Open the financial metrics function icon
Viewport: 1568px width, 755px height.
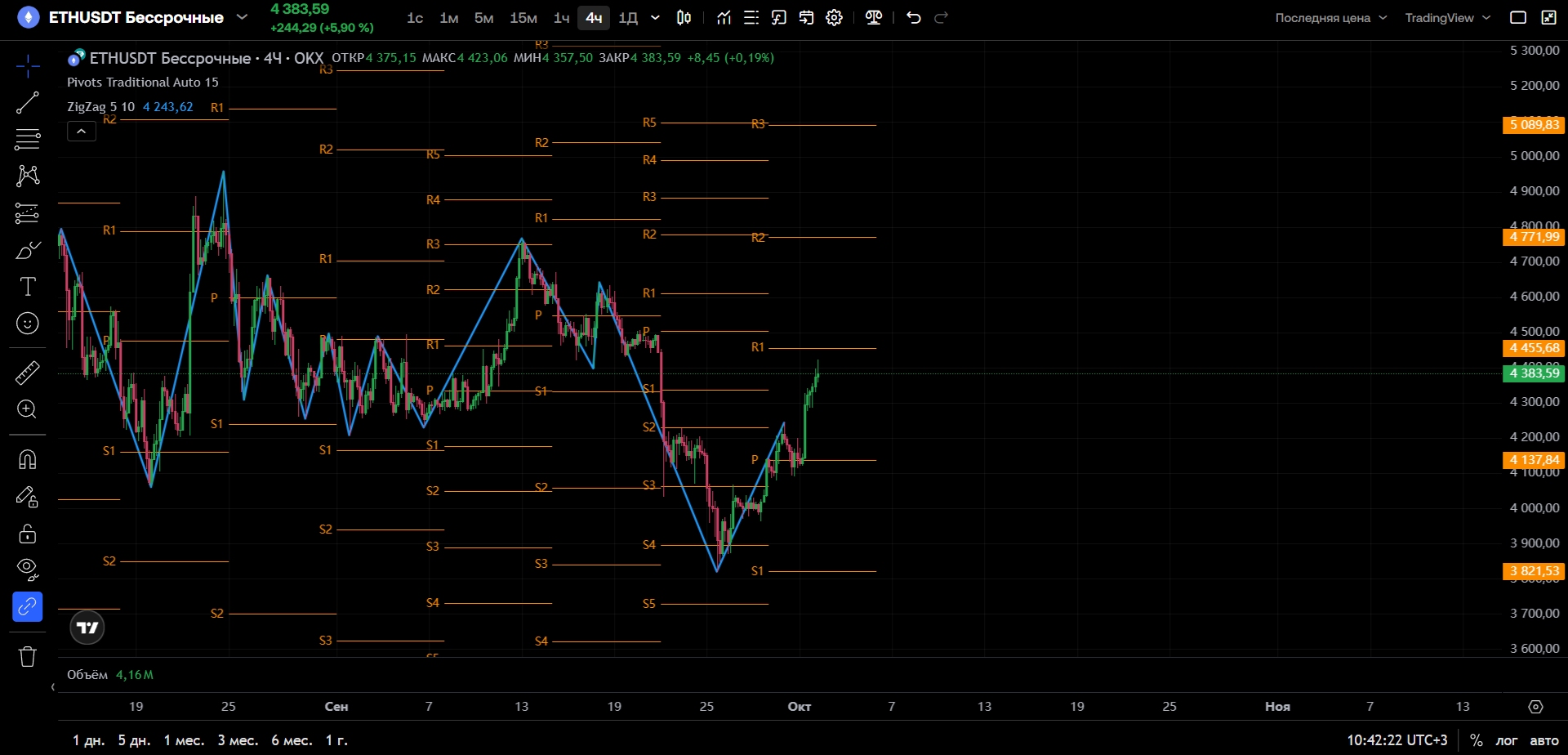pyautogui.click(x=779, y=17)
